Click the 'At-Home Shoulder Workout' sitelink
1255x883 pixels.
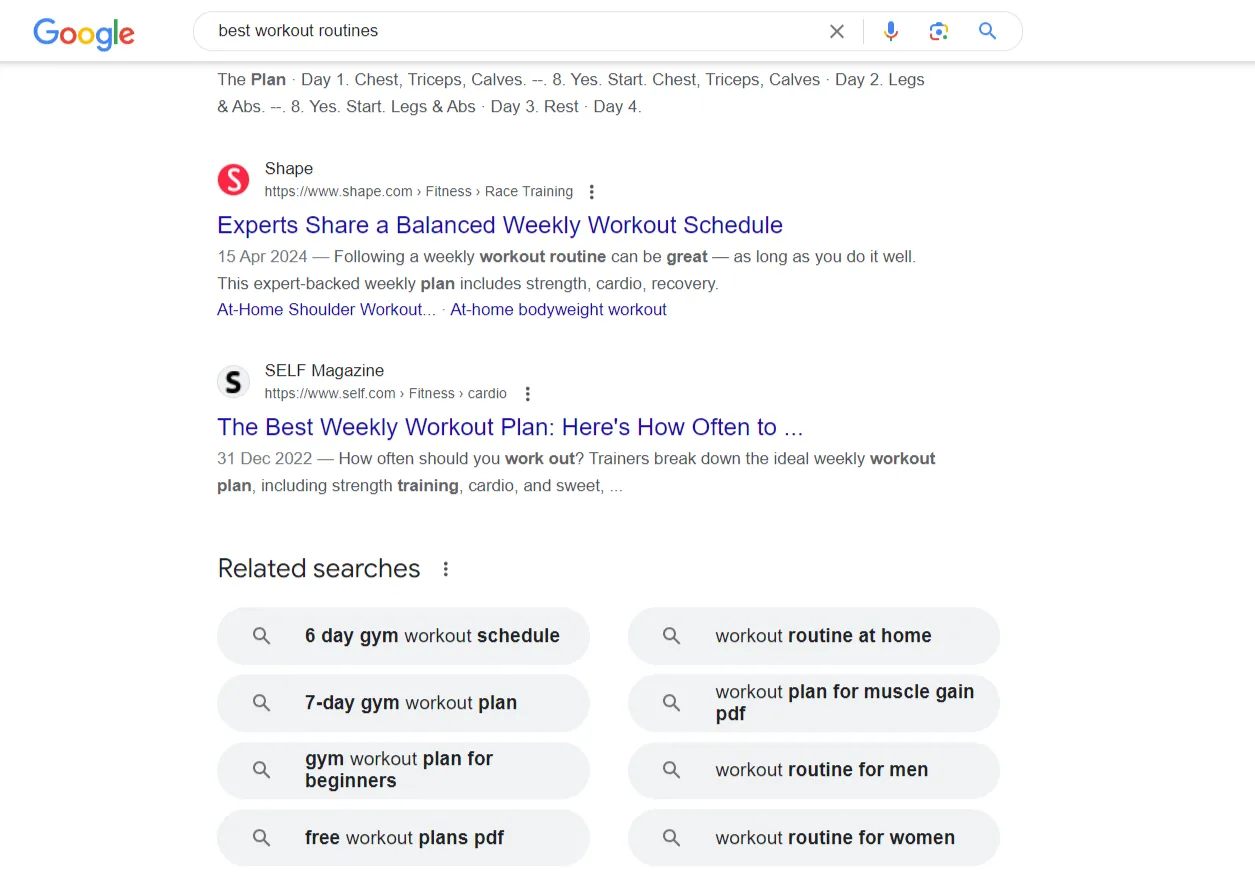click(x=326, y=309)
